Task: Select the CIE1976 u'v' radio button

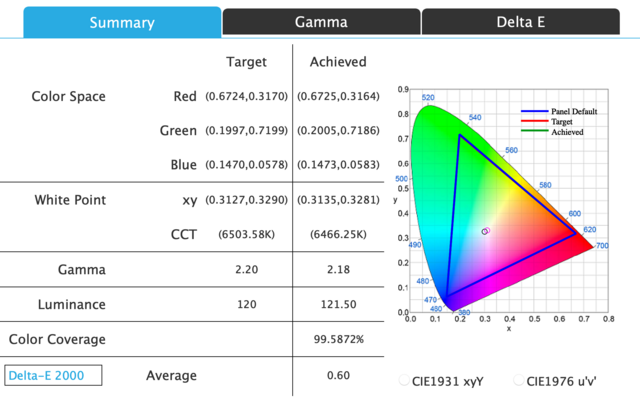Action: coord(519,380)
